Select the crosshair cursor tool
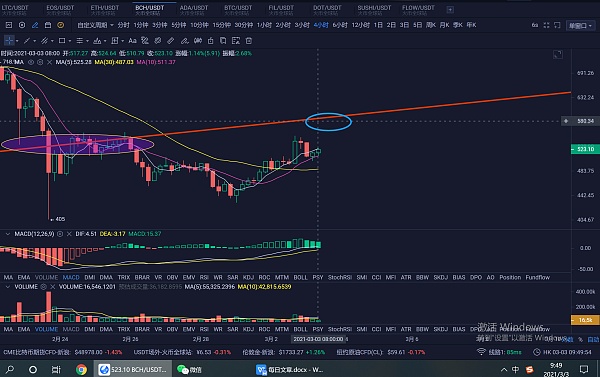600x377 pixels. (9, 41)
